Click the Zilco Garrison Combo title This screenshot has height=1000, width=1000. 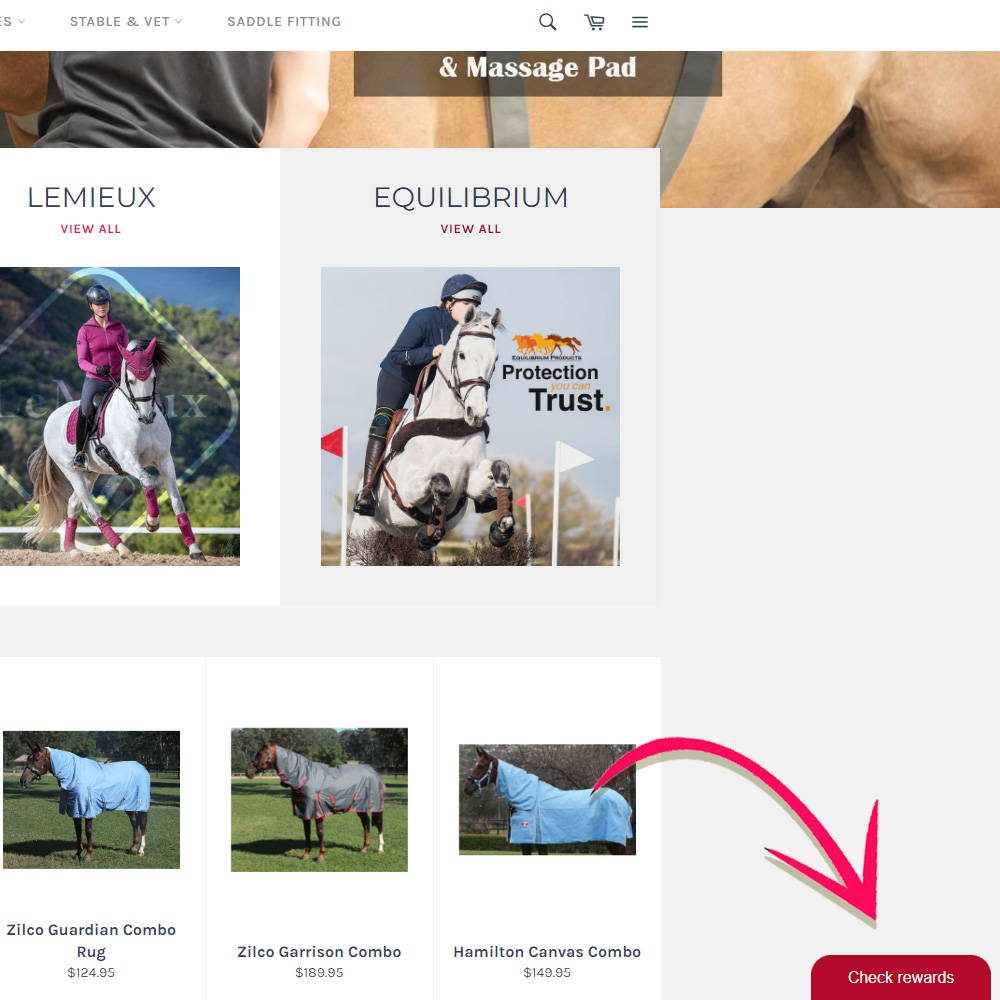pos(319,952)
